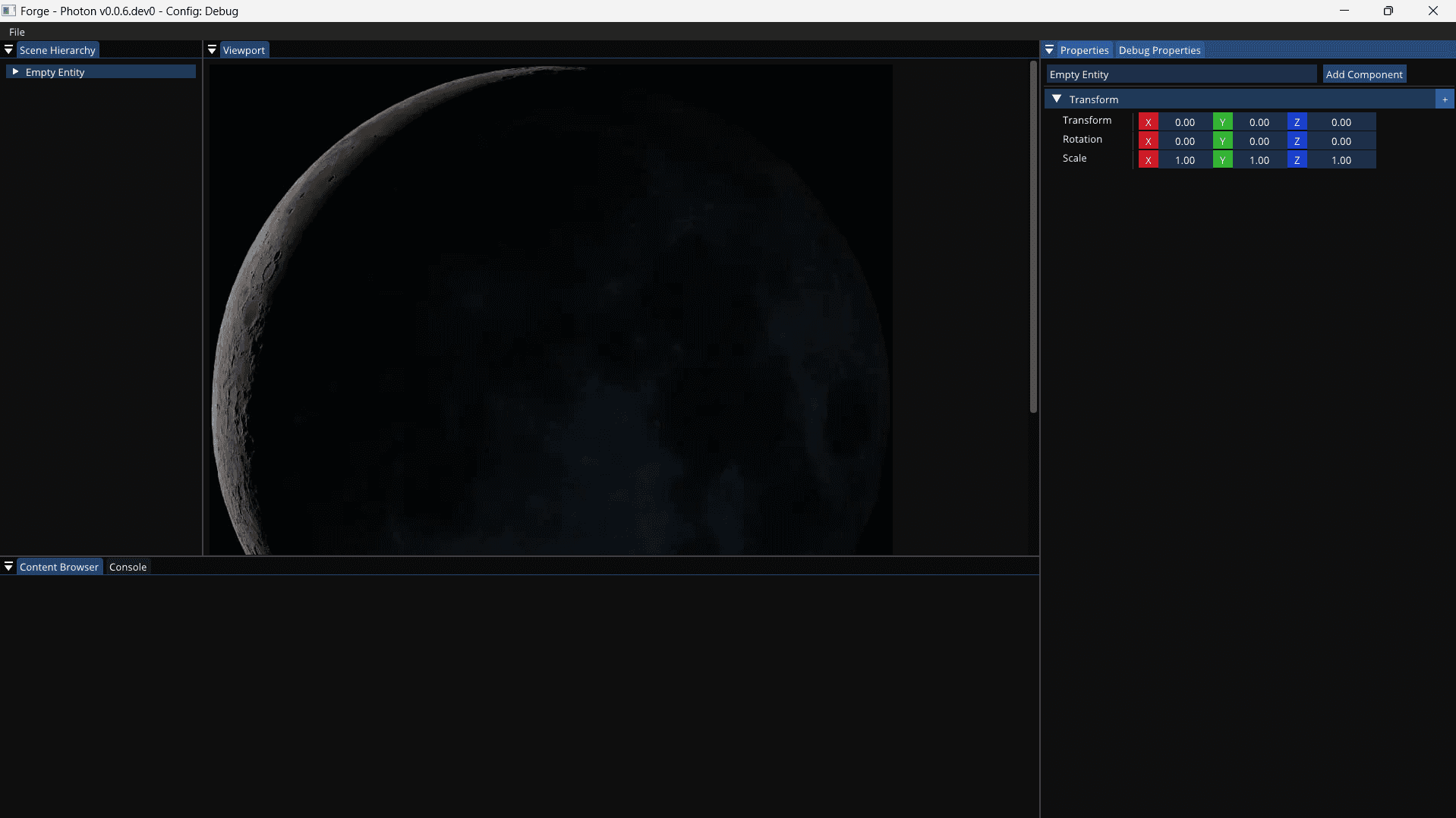The width and height of the screenshot is (1456, 818).
Task: Click the green Y button in Transform row
Action: [1222, 122]
